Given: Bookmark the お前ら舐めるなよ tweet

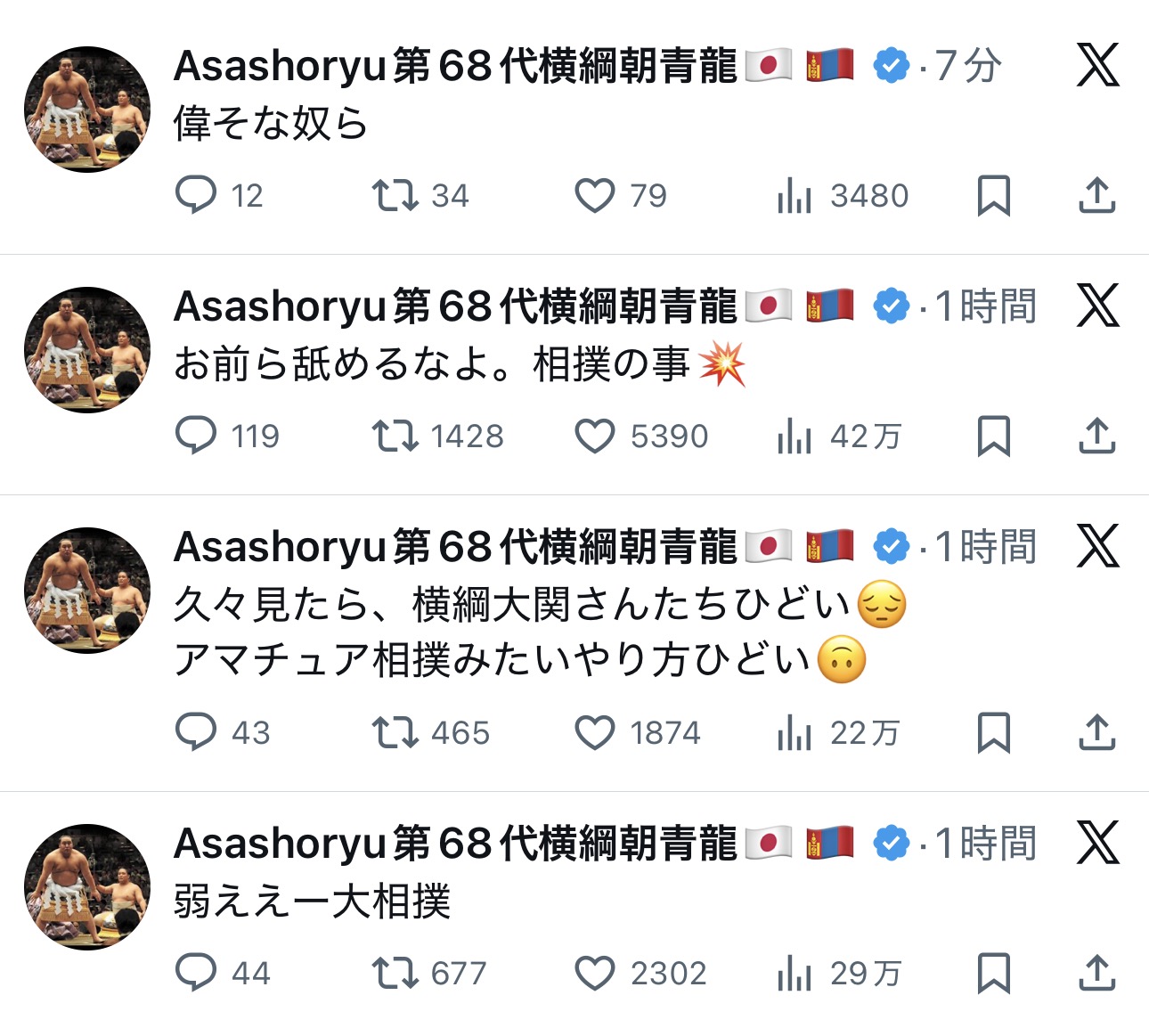Looking at the screenshot, I should [x=993, y=436].
